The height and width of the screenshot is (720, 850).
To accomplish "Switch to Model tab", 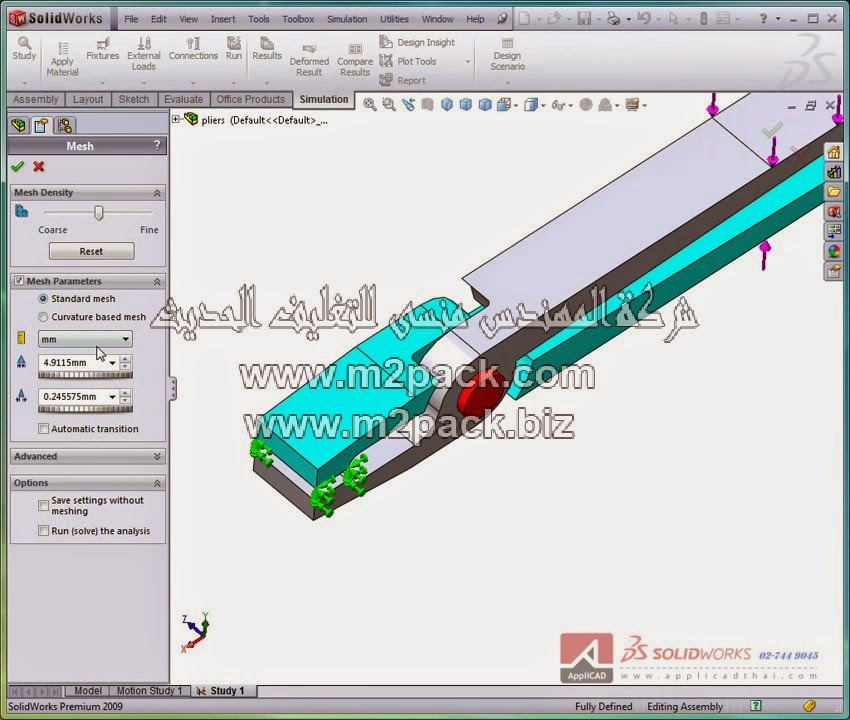I will (88, 691).
